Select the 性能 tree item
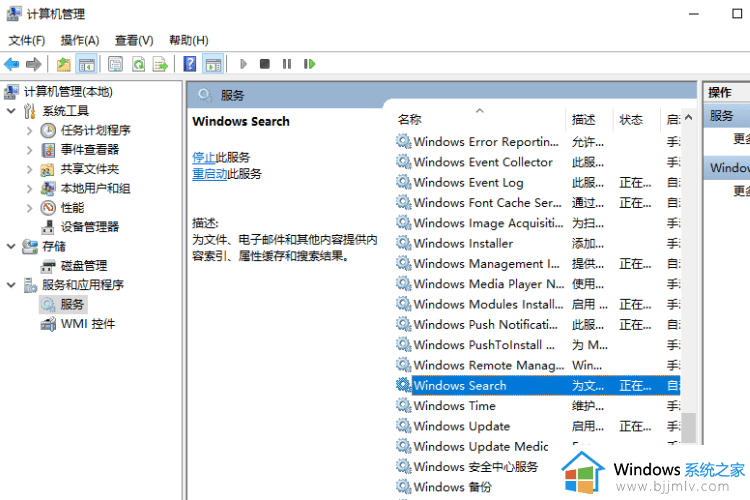 pos(72,208)
